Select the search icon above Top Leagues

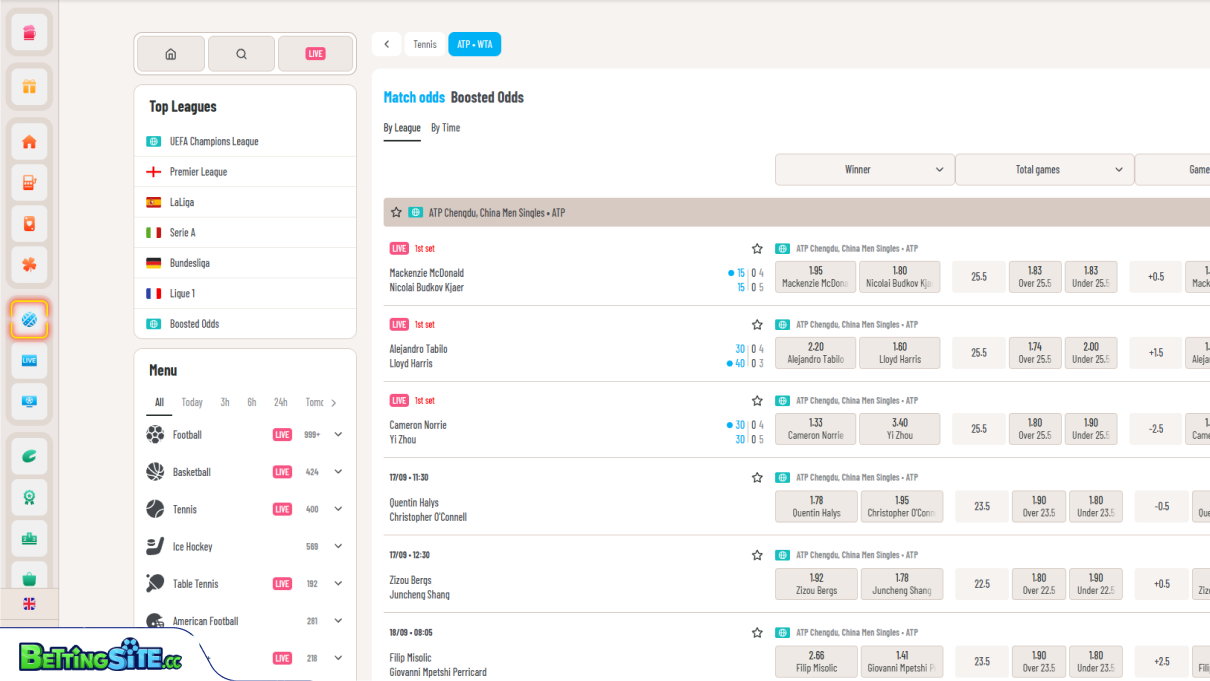(241, 53)
